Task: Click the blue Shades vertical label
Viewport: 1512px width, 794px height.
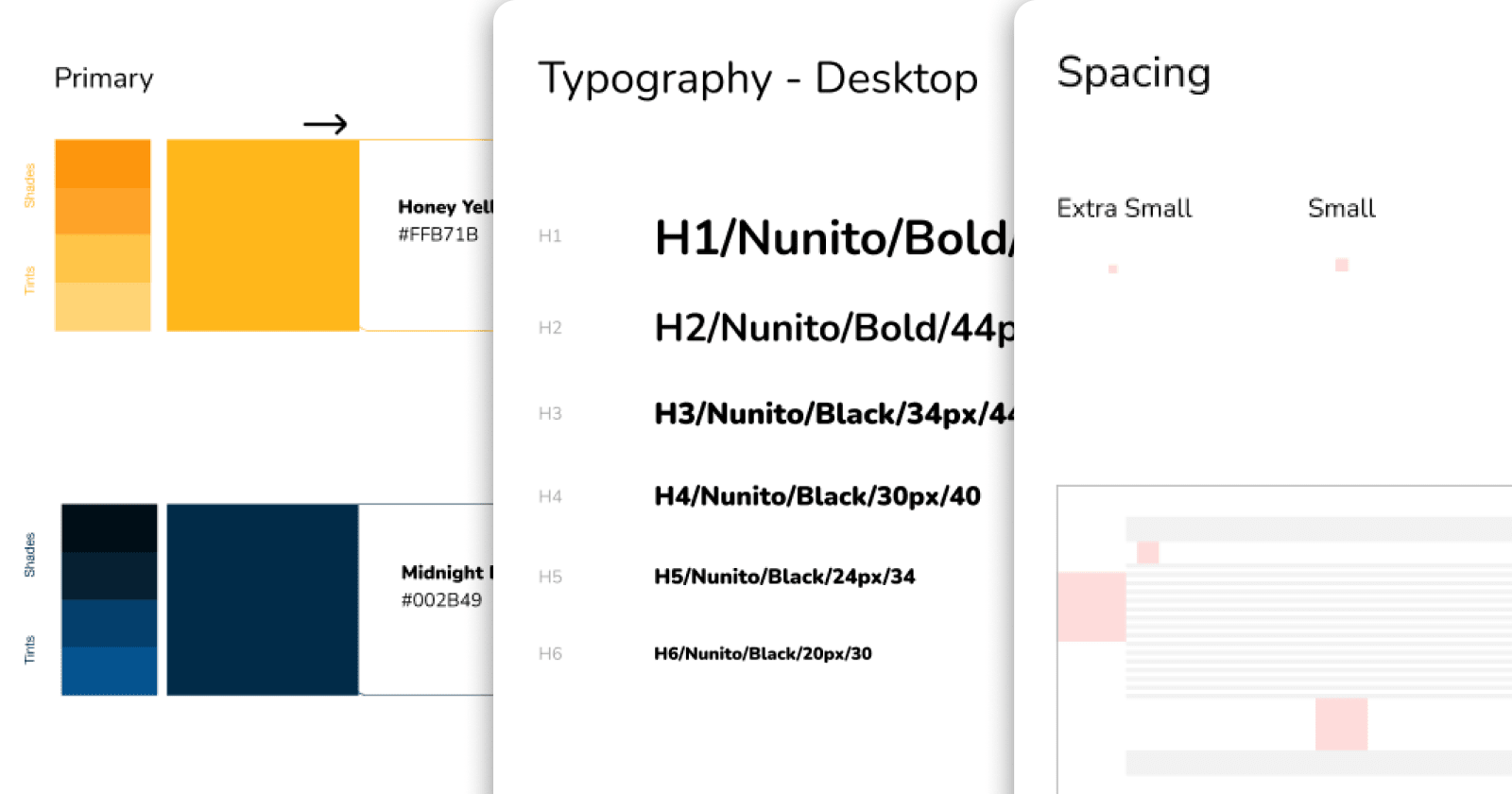Action: pyautogui.click(x=29, y=556)
